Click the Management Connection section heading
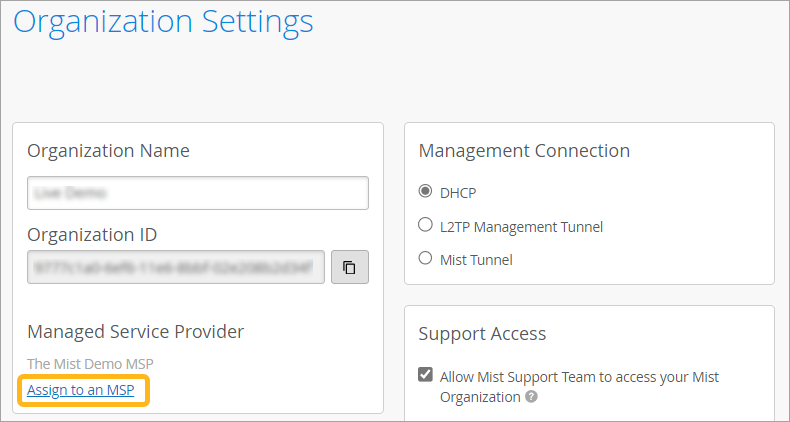Image resolution: width=790 pixels, height=422 pixels. point(524,151)
